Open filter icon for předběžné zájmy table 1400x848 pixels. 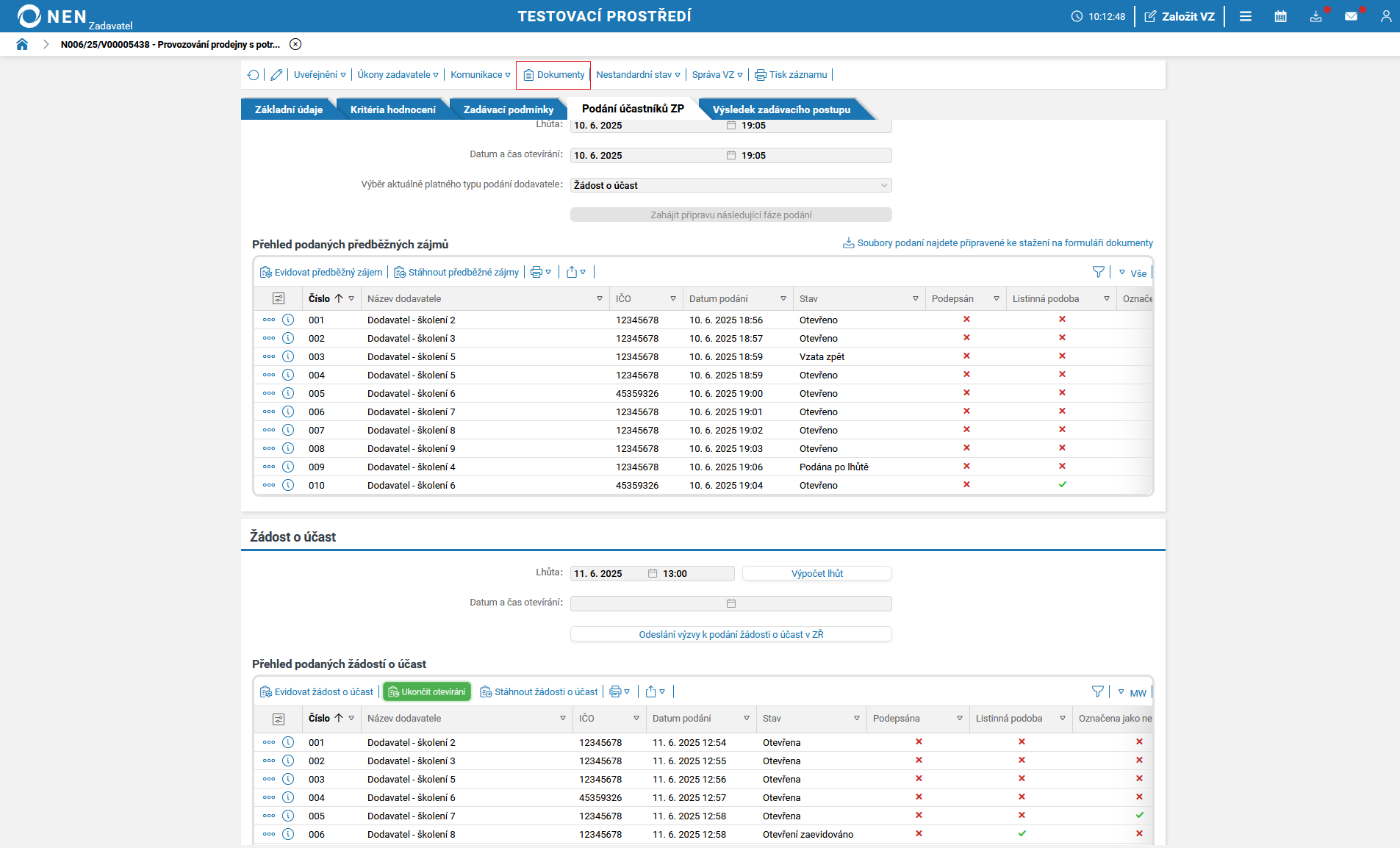coord(1098,273)
